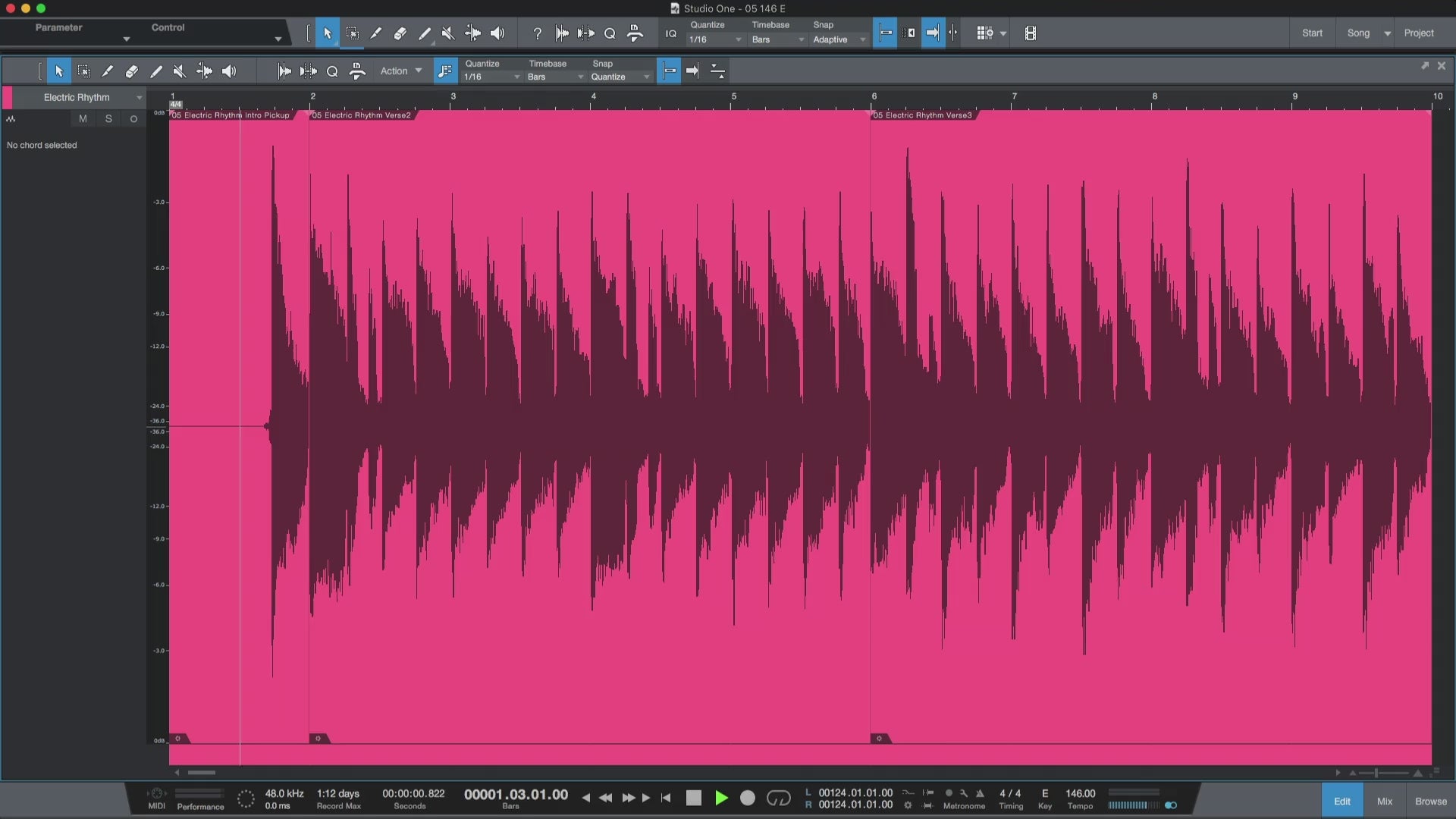Select the editor Arrow tool
The height and width of the screenshot is (819, 1456).
point(59,71)
